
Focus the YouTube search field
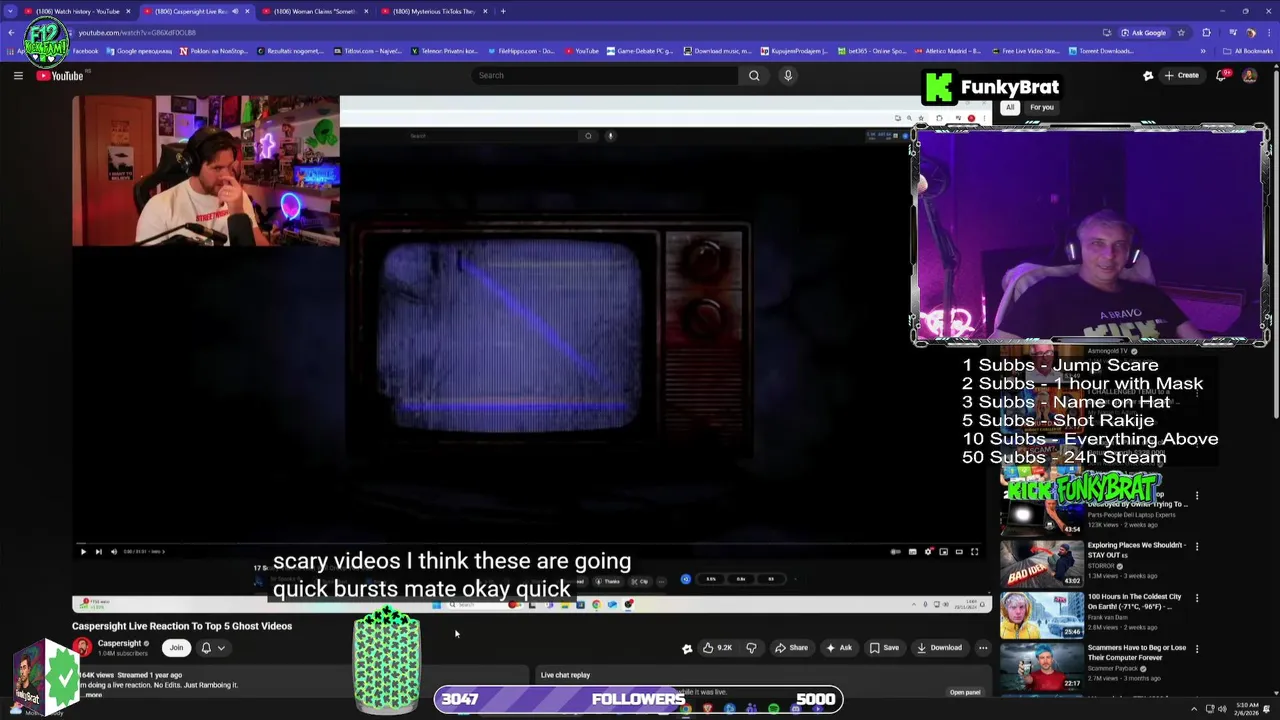pos(604,75)
